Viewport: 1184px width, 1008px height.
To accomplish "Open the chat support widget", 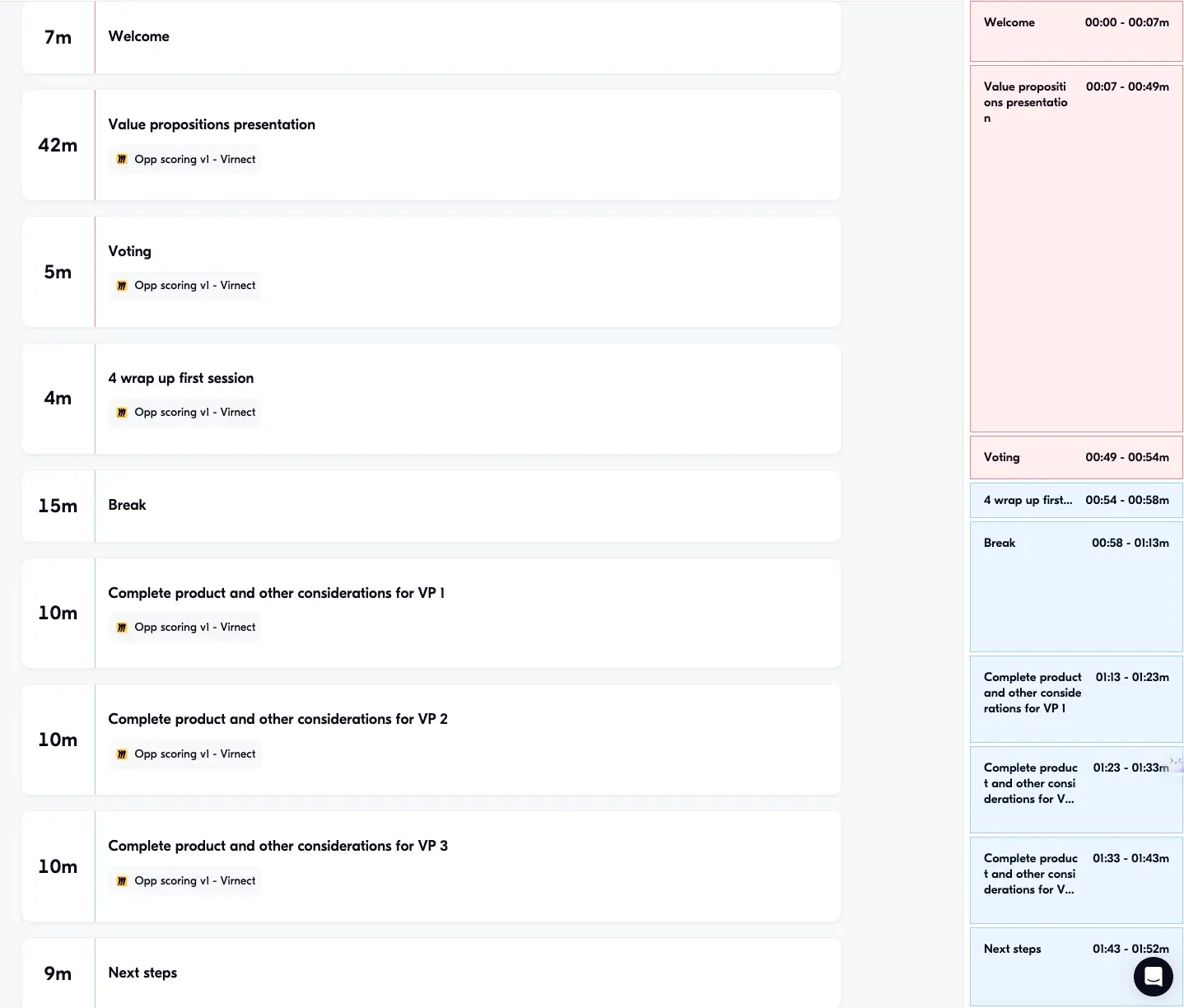I will (1153, 977).
